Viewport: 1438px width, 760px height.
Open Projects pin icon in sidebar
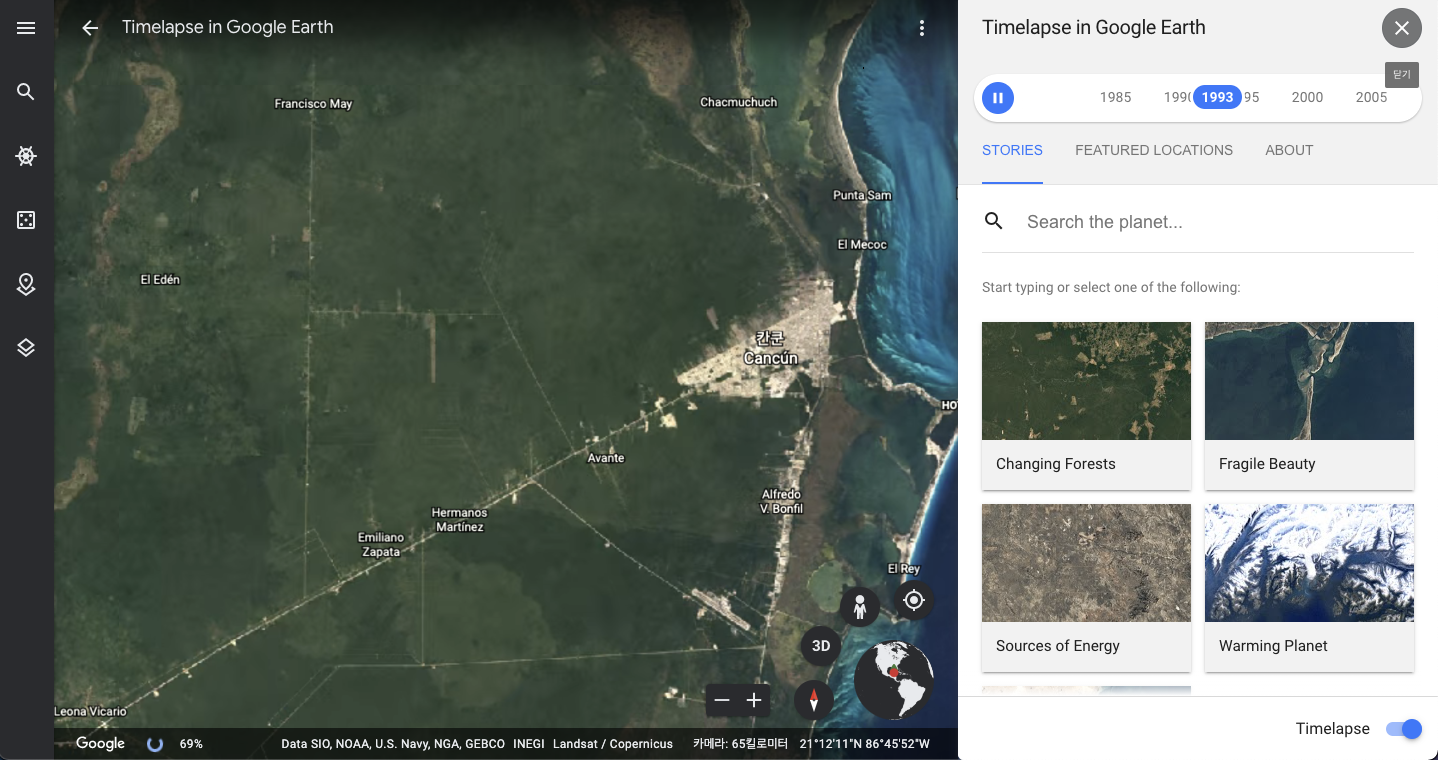[x=26, y=284]
